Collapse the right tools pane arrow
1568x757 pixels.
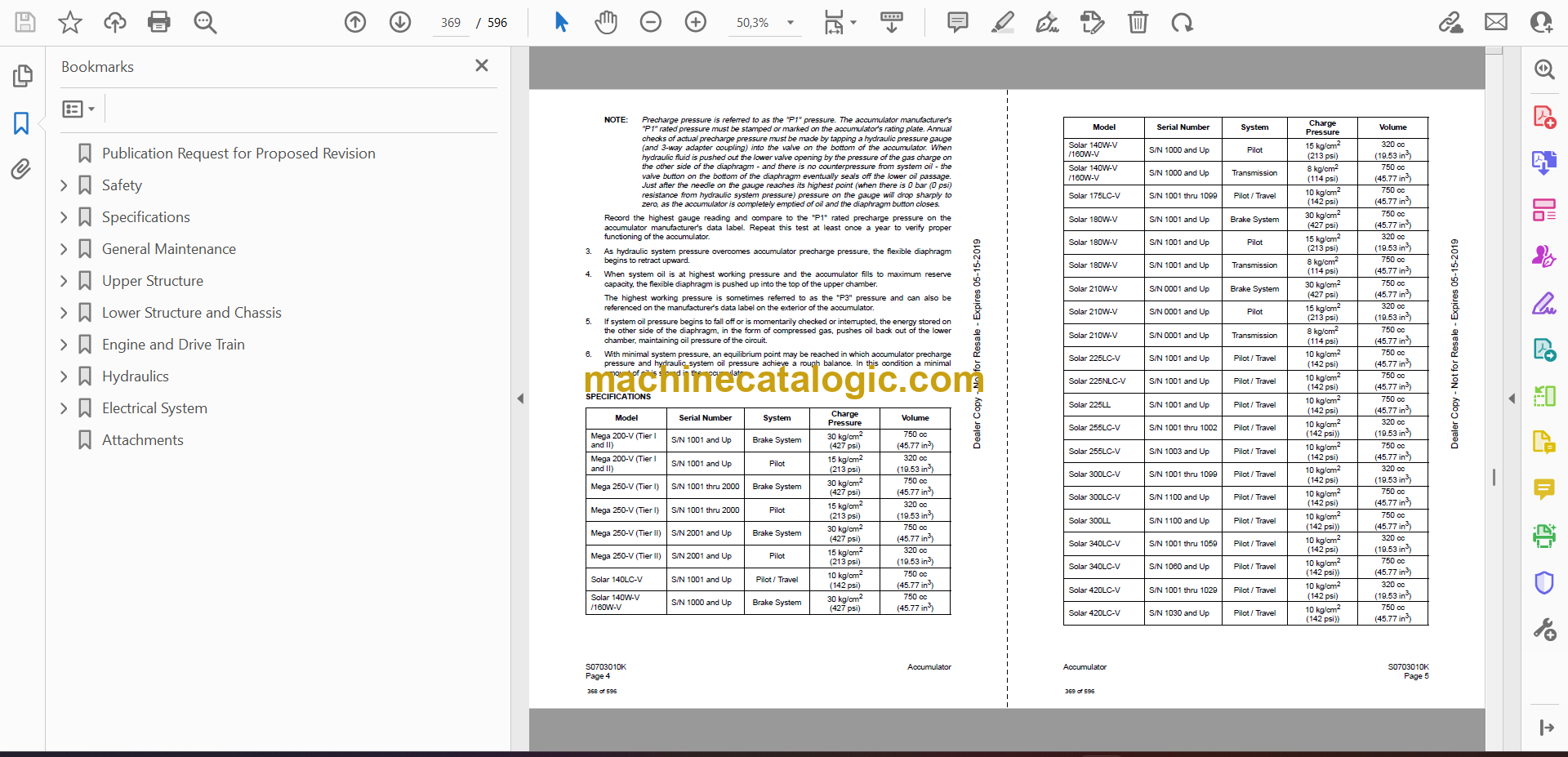click(1512, 399)
